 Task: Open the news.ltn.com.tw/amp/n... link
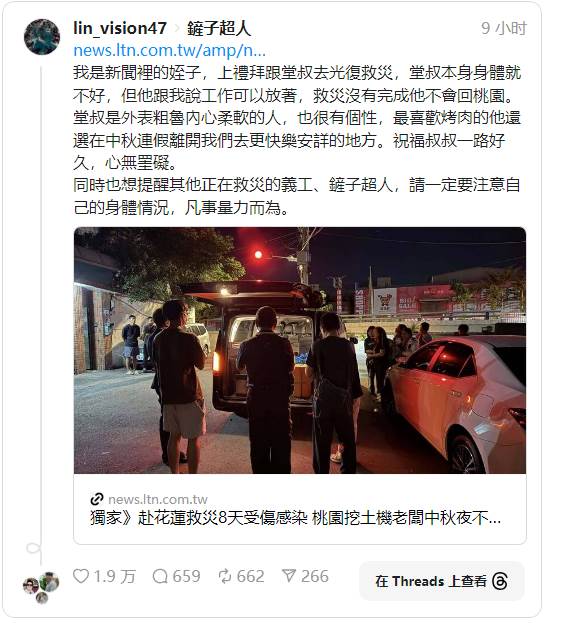tap(169, 51)
